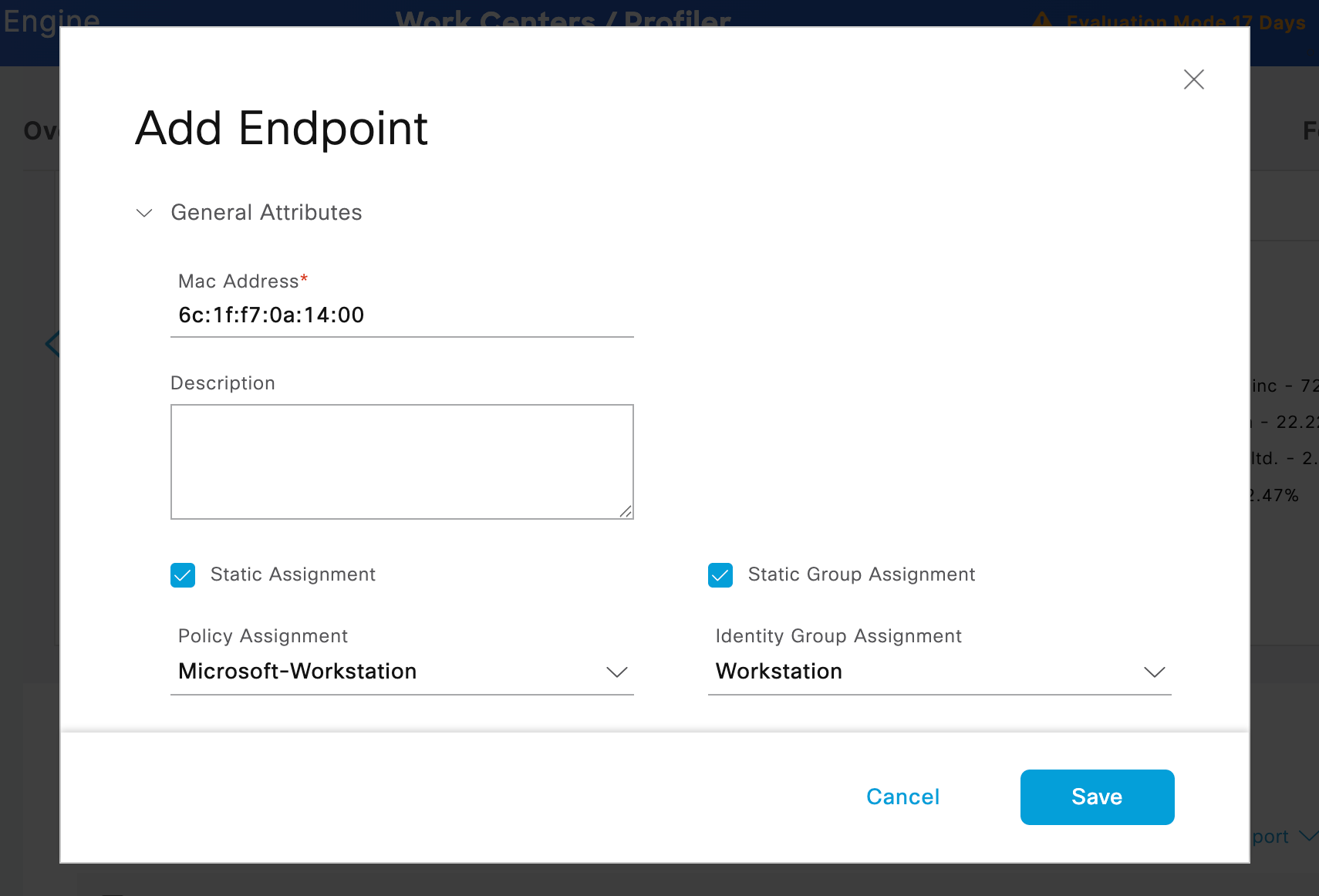Image resolution: width=1319 pixels, height=896 pixels.
Task: Uncheck the Static Assignment checkbox
Action: click(x=183, y=575)
